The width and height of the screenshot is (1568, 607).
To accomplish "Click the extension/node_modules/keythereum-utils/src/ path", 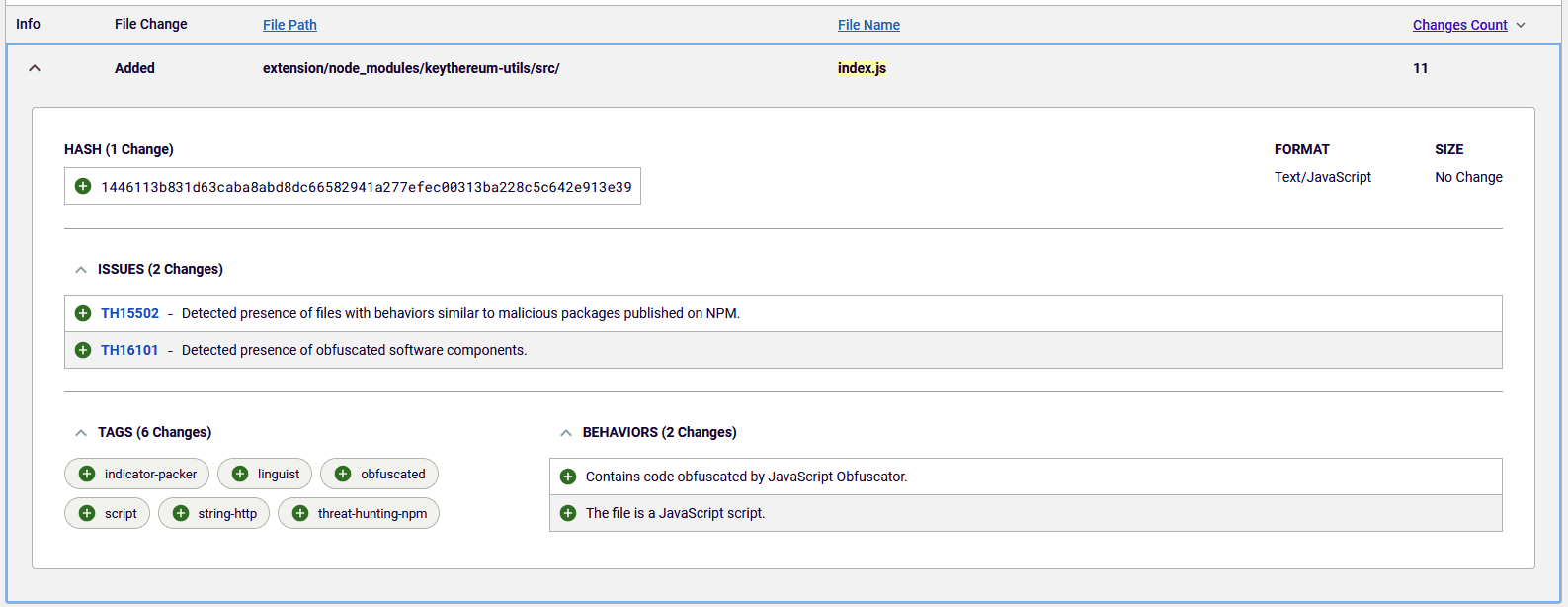I will point(411,68).
